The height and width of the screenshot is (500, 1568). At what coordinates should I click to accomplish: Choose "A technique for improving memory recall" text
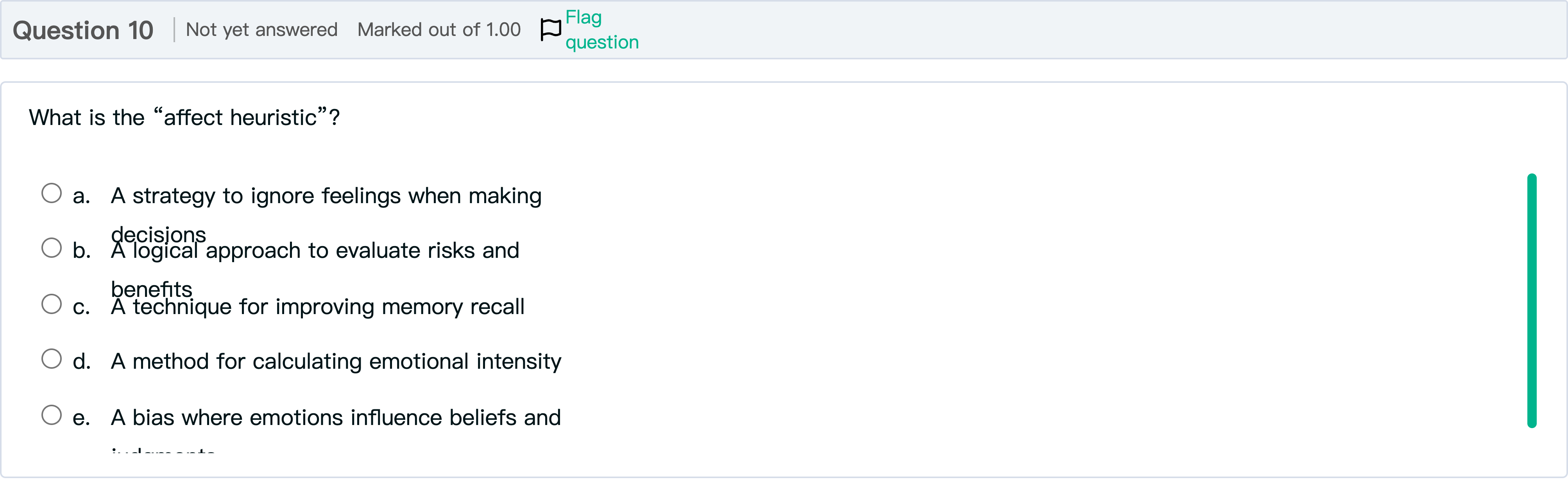[317, 307]
